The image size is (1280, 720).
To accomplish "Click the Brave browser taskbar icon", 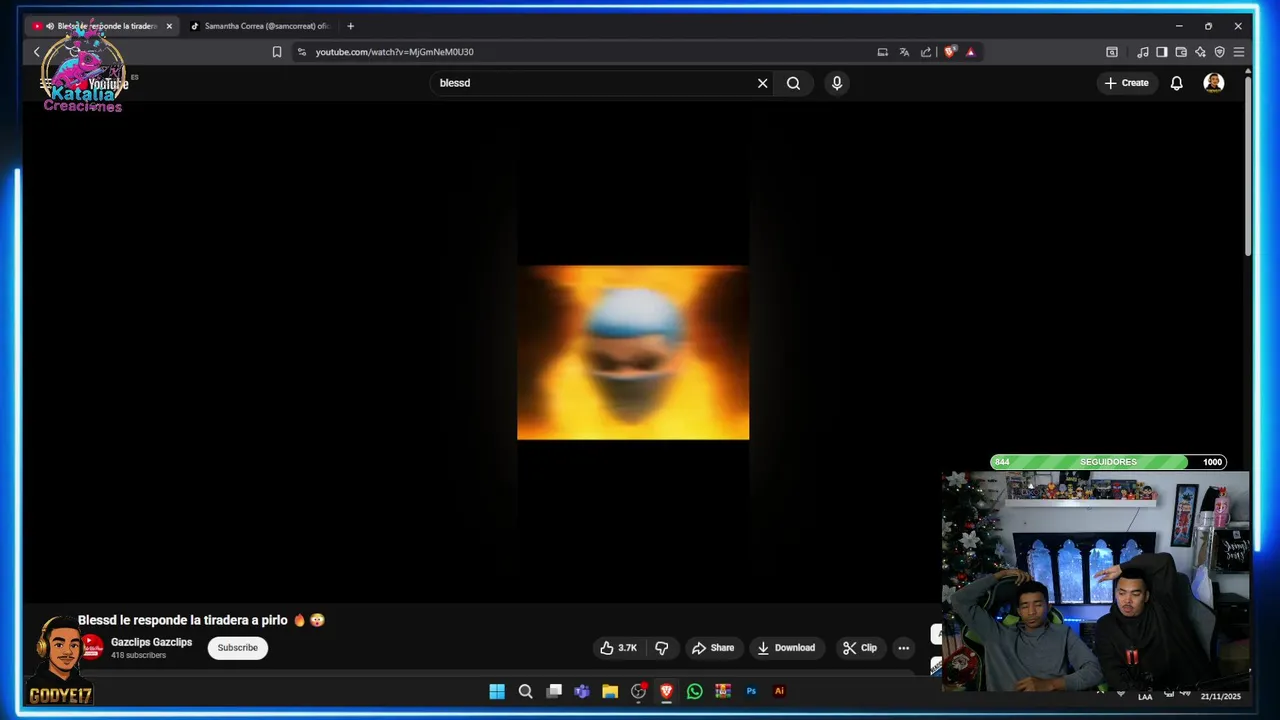I will tap(666, 691).
